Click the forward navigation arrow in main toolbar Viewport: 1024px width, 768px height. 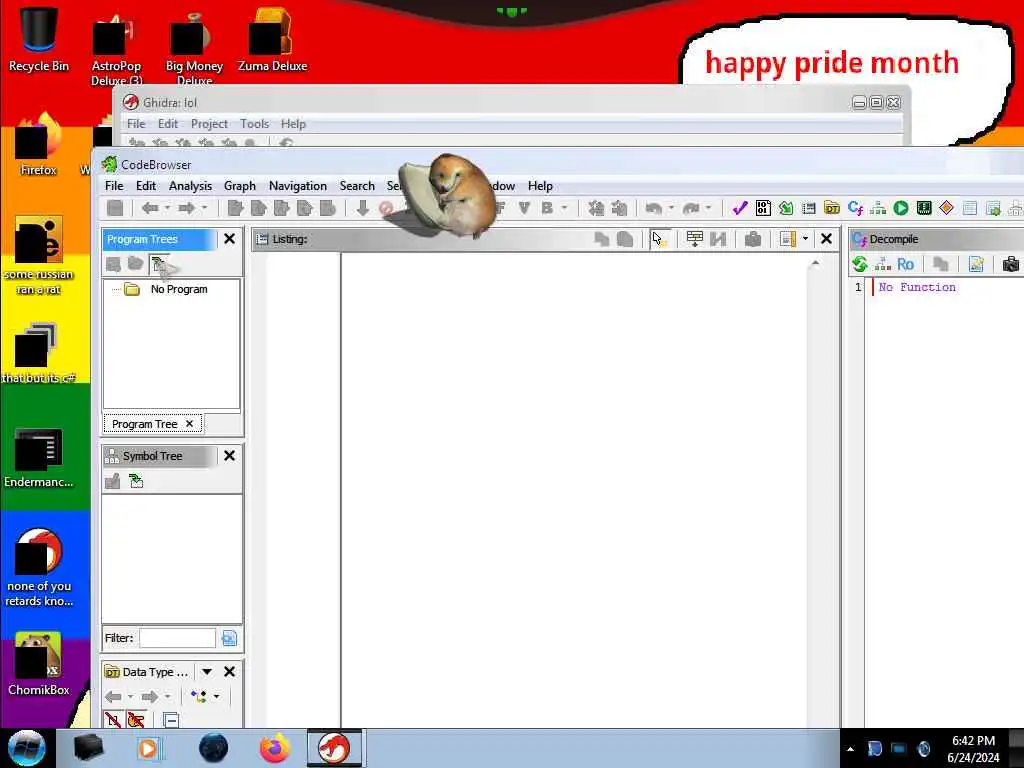(x=186, y=208)
